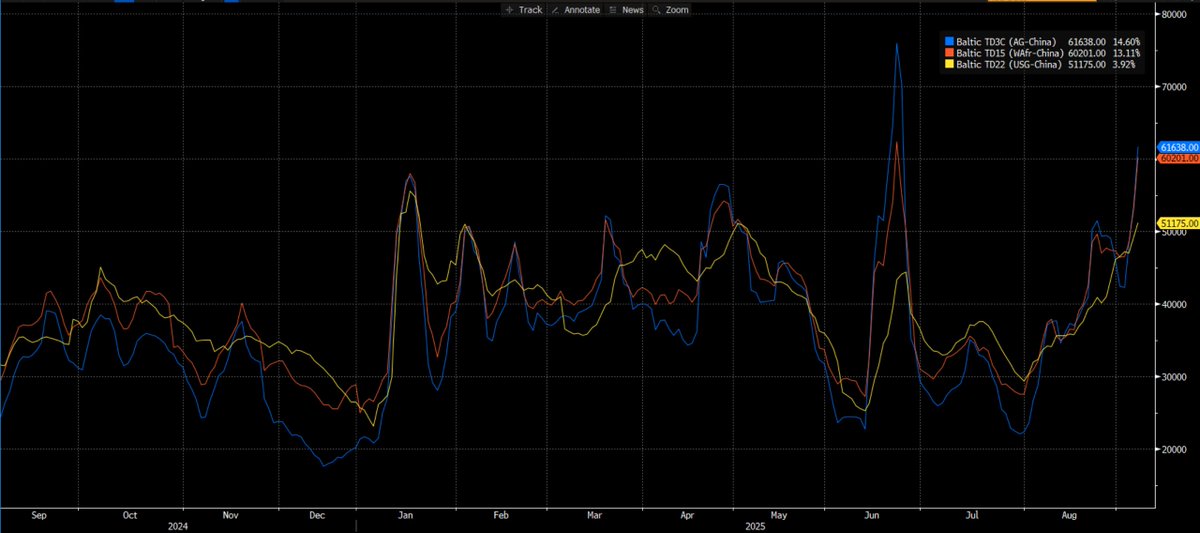Image resolution: width=1200 pixels, height=533 pixels.
Task: Click the Feb month label on the time axis
Action: [x=502, y=515]
